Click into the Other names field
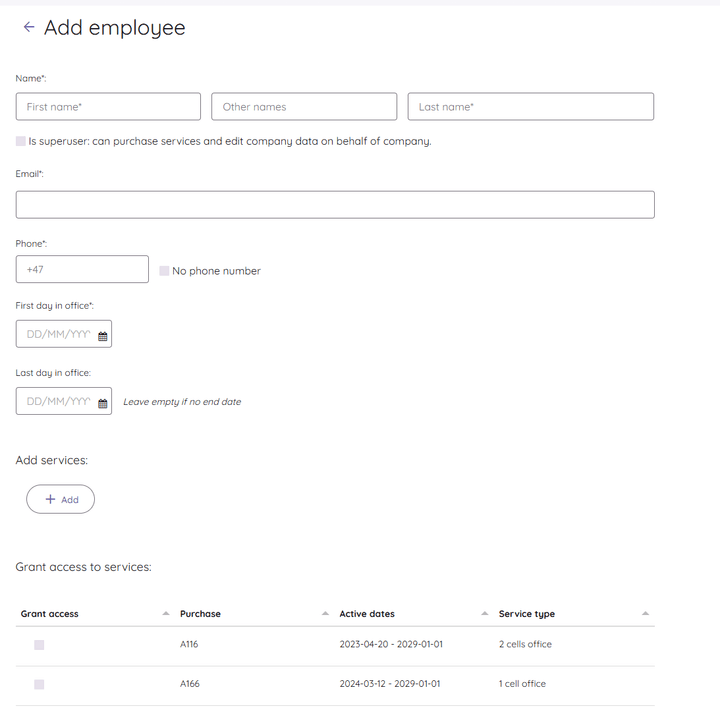Screen dimensions: 720x709 tap(304, 107)
